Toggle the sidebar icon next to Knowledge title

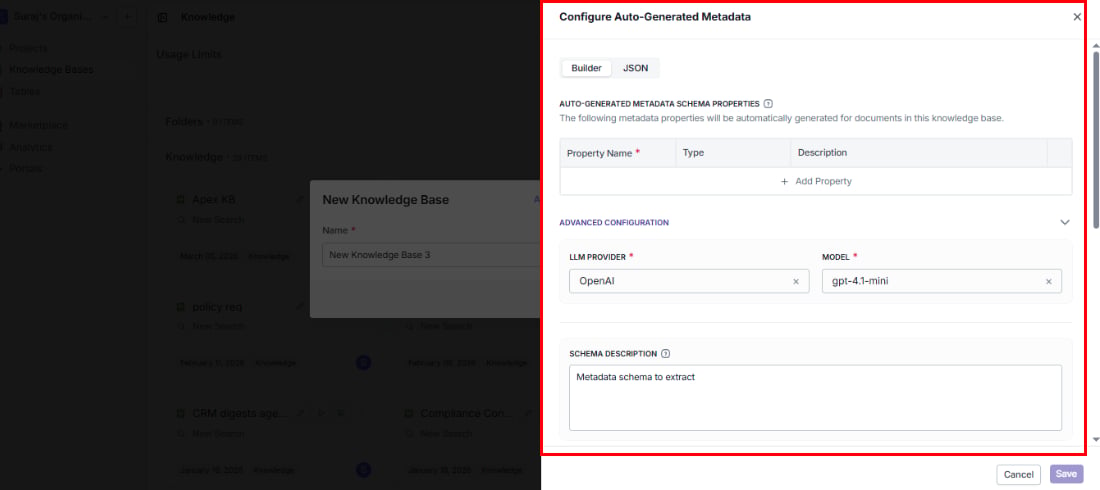163,18
